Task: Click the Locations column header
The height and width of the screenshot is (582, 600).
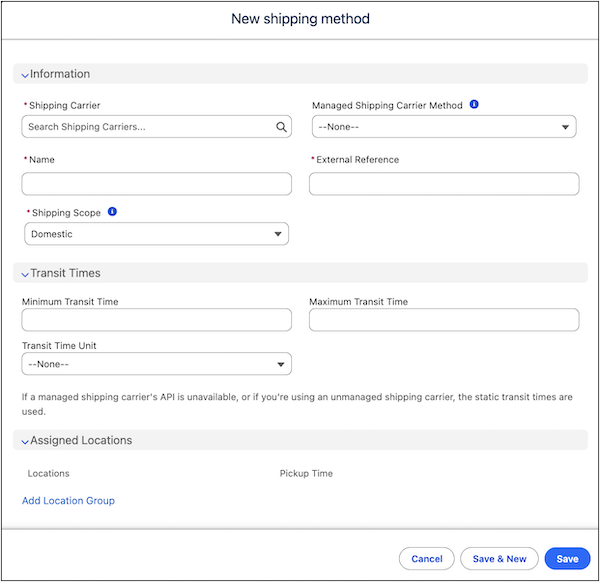Action: click(49, 473)
